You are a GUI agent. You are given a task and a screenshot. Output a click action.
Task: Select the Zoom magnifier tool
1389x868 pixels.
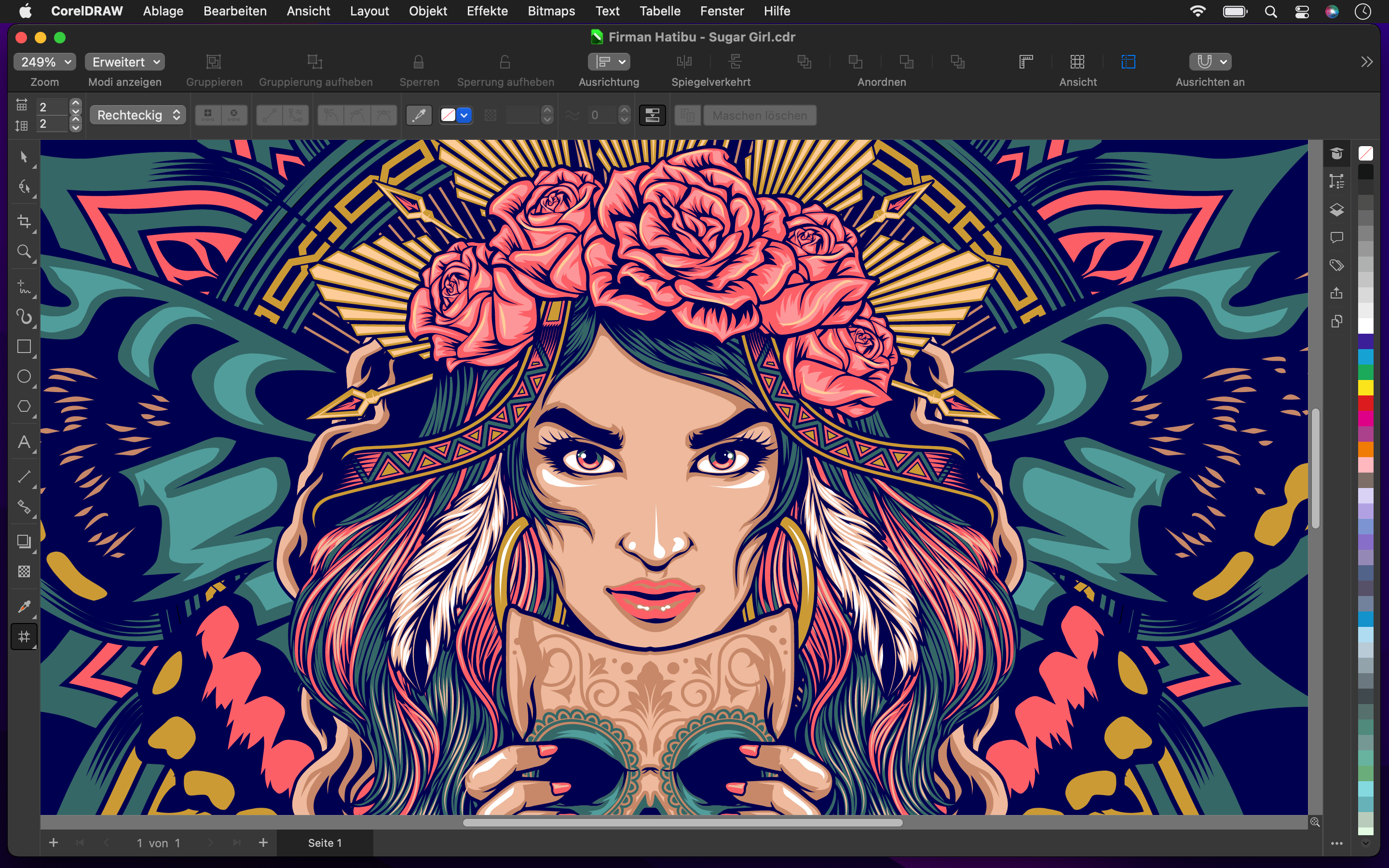pos(24,251)
